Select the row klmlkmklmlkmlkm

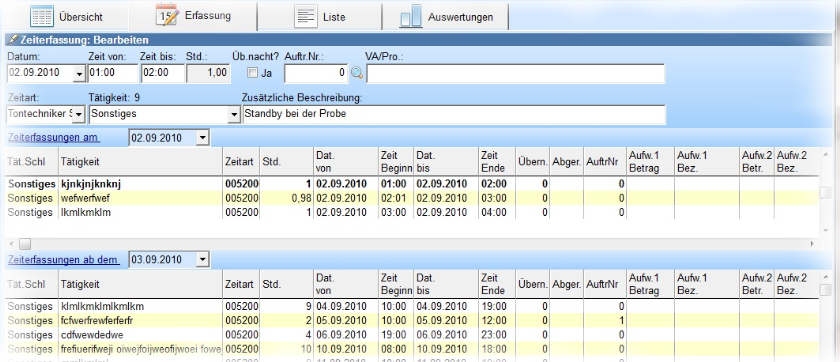pos(411,306)
